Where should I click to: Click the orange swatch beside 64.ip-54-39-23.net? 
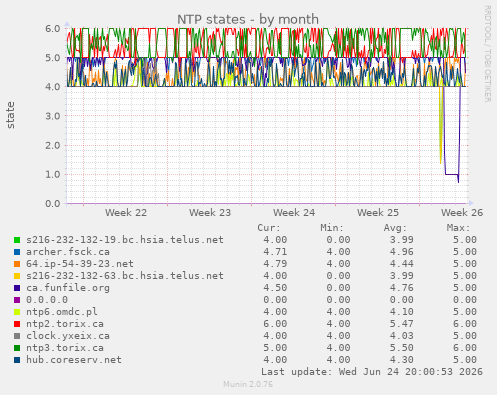point(17,264)
